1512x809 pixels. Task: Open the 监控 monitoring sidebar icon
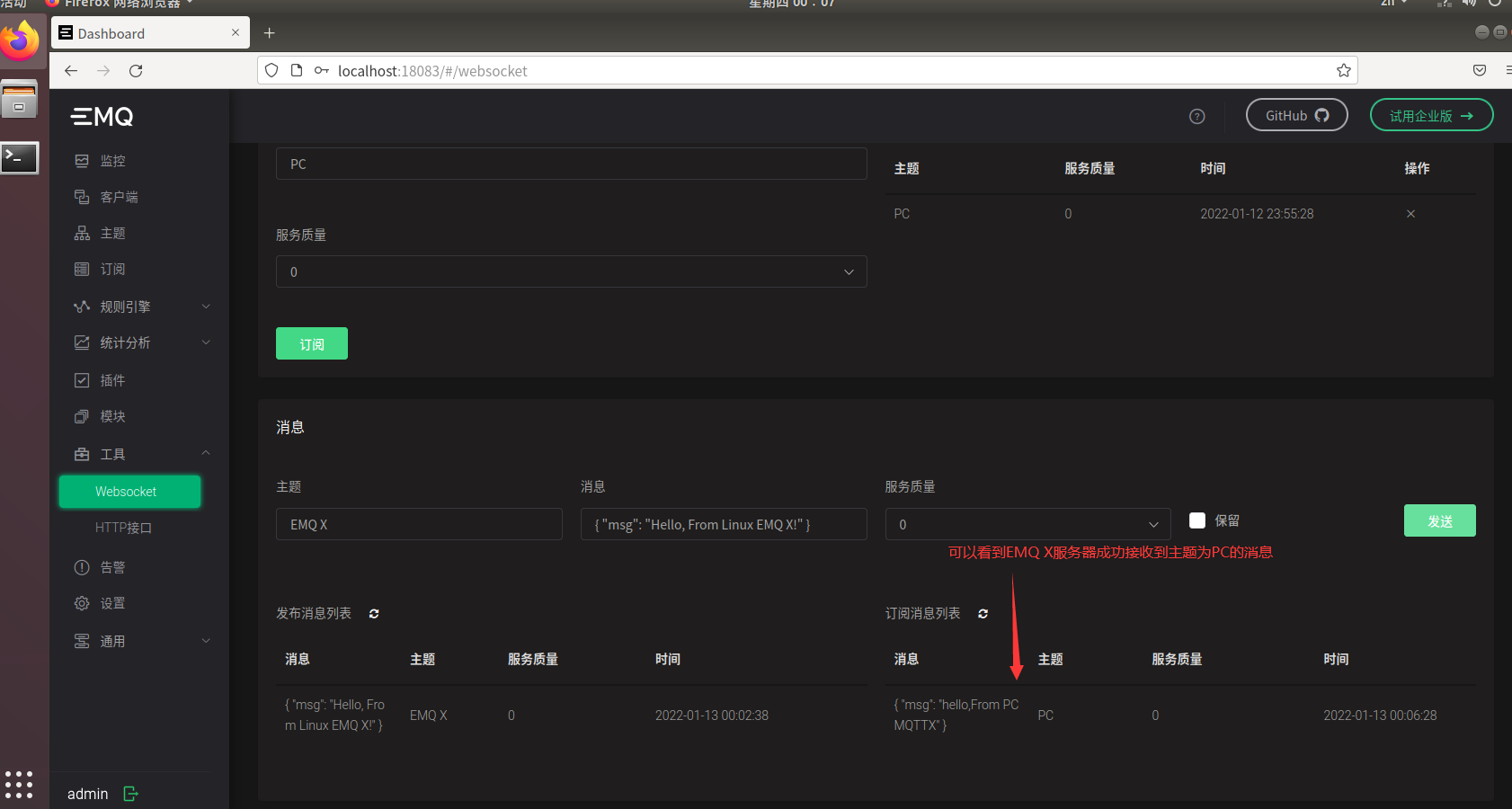[x=82, y=160]
